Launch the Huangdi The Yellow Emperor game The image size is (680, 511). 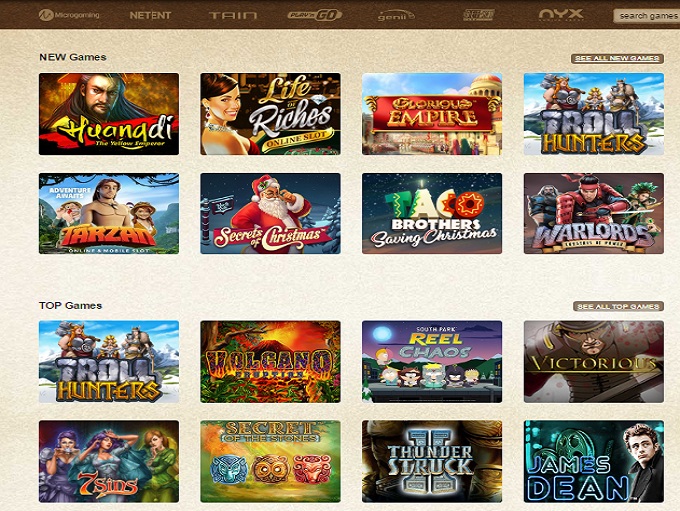[x=109, y=114]
